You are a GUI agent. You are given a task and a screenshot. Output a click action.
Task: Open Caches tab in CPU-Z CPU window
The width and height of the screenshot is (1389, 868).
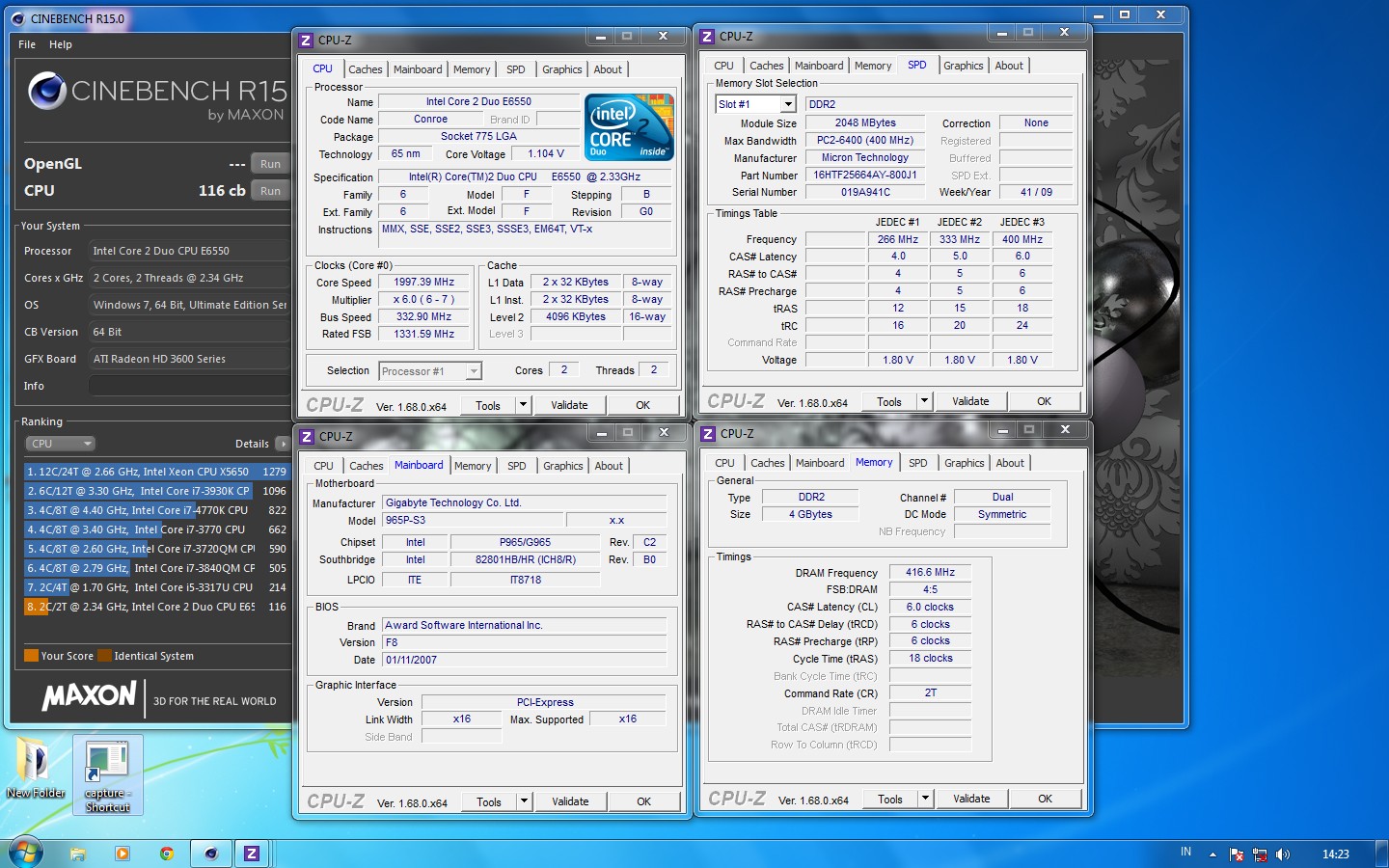click(366, 69)
